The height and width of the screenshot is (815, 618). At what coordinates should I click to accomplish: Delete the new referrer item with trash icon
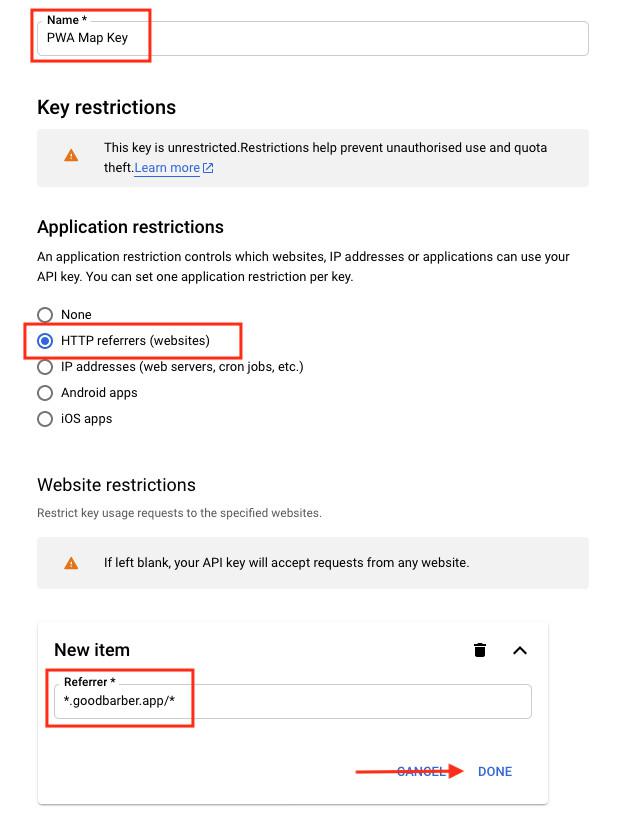(x=480, y=650)
